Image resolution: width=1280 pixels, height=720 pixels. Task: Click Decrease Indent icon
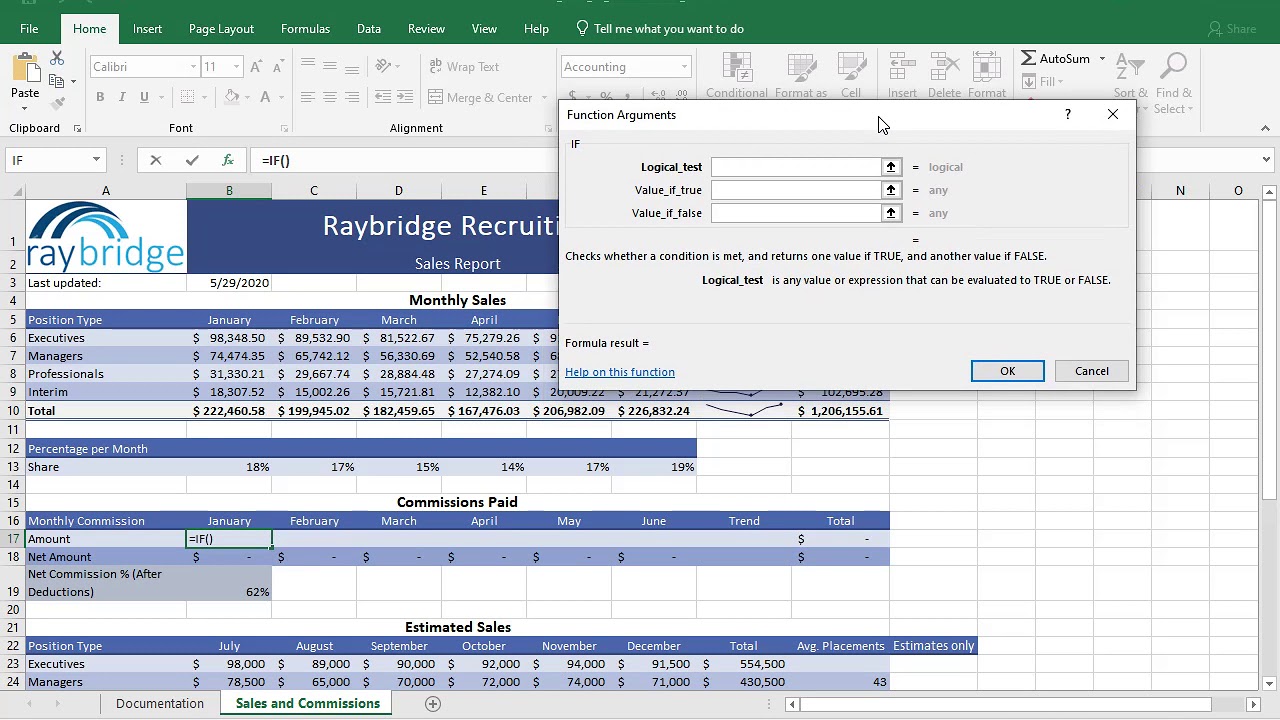(x=382, y=97)
